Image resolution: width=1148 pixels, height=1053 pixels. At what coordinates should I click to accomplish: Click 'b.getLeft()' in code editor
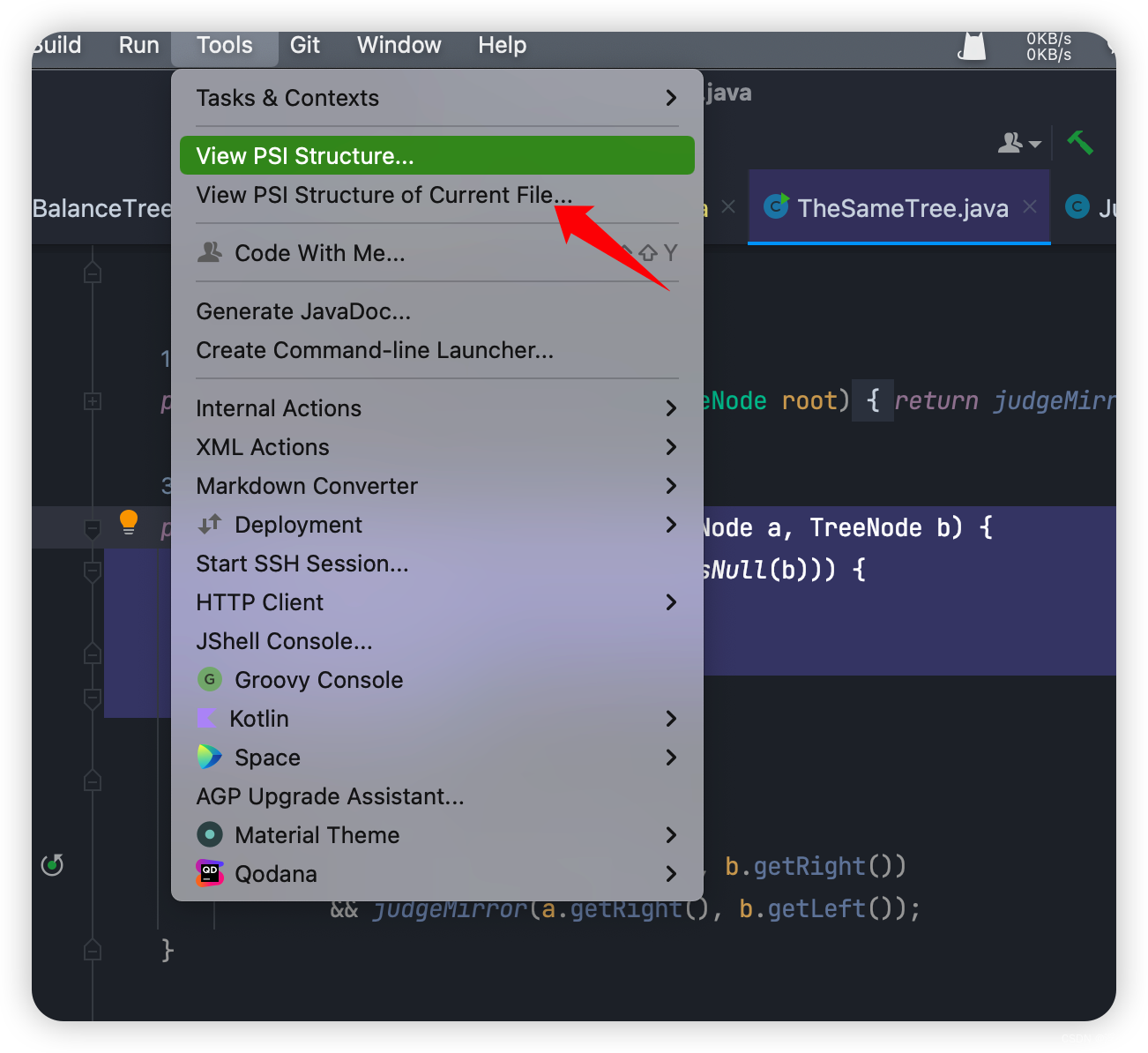coord(823,909)
